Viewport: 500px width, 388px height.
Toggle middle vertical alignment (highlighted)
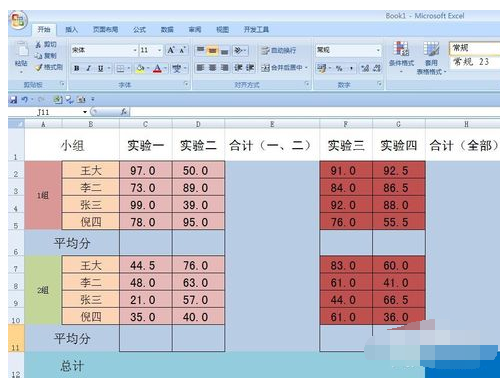[212, 50]
